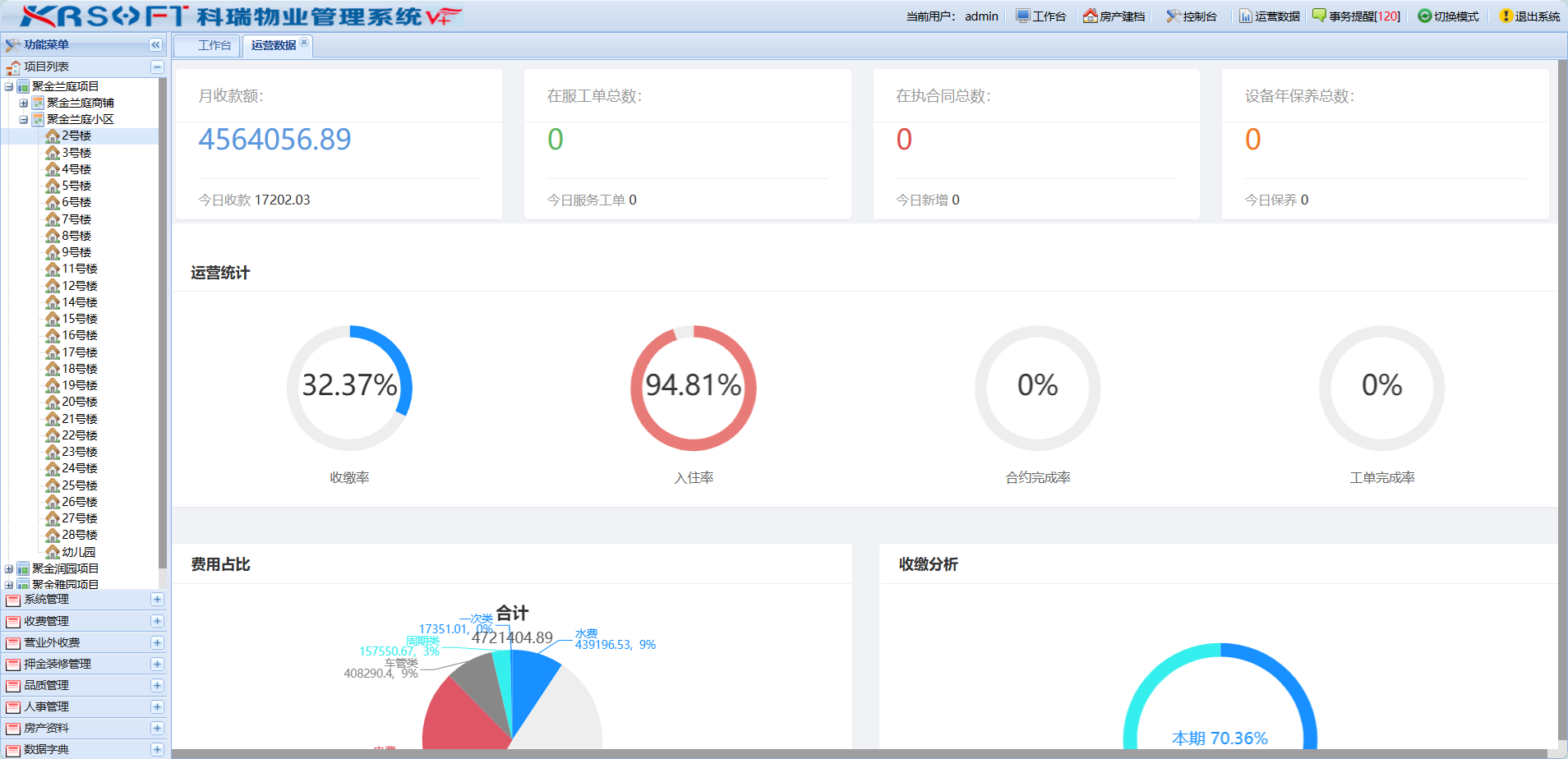Click the 退出系统 yellow warning icon
The image size is (1568, 759).
[x=1506, y=16]
